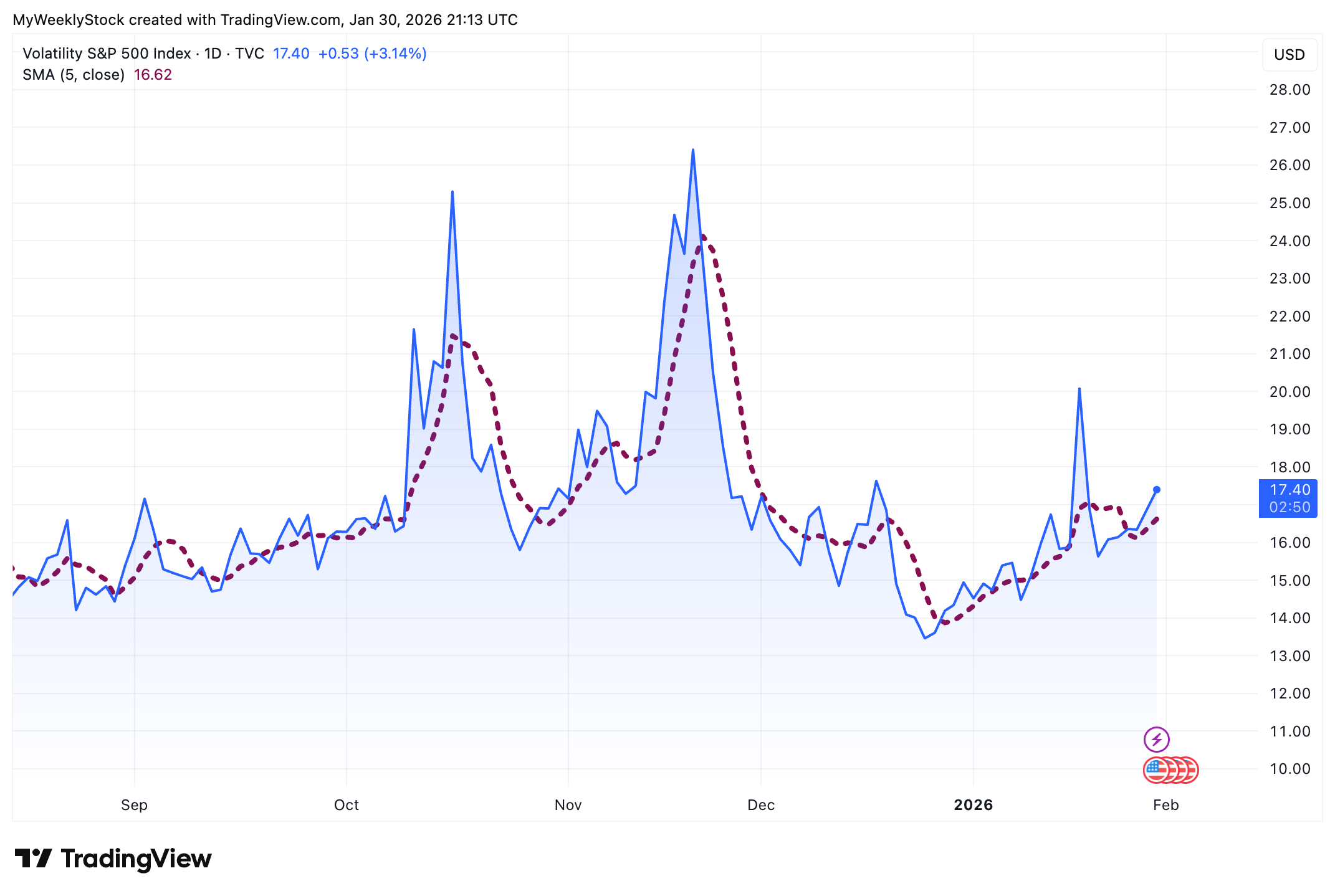Screen dimensions: 1335x896
Task: Click the TradingView logo at bottom left
Action: tap(113, 859)
